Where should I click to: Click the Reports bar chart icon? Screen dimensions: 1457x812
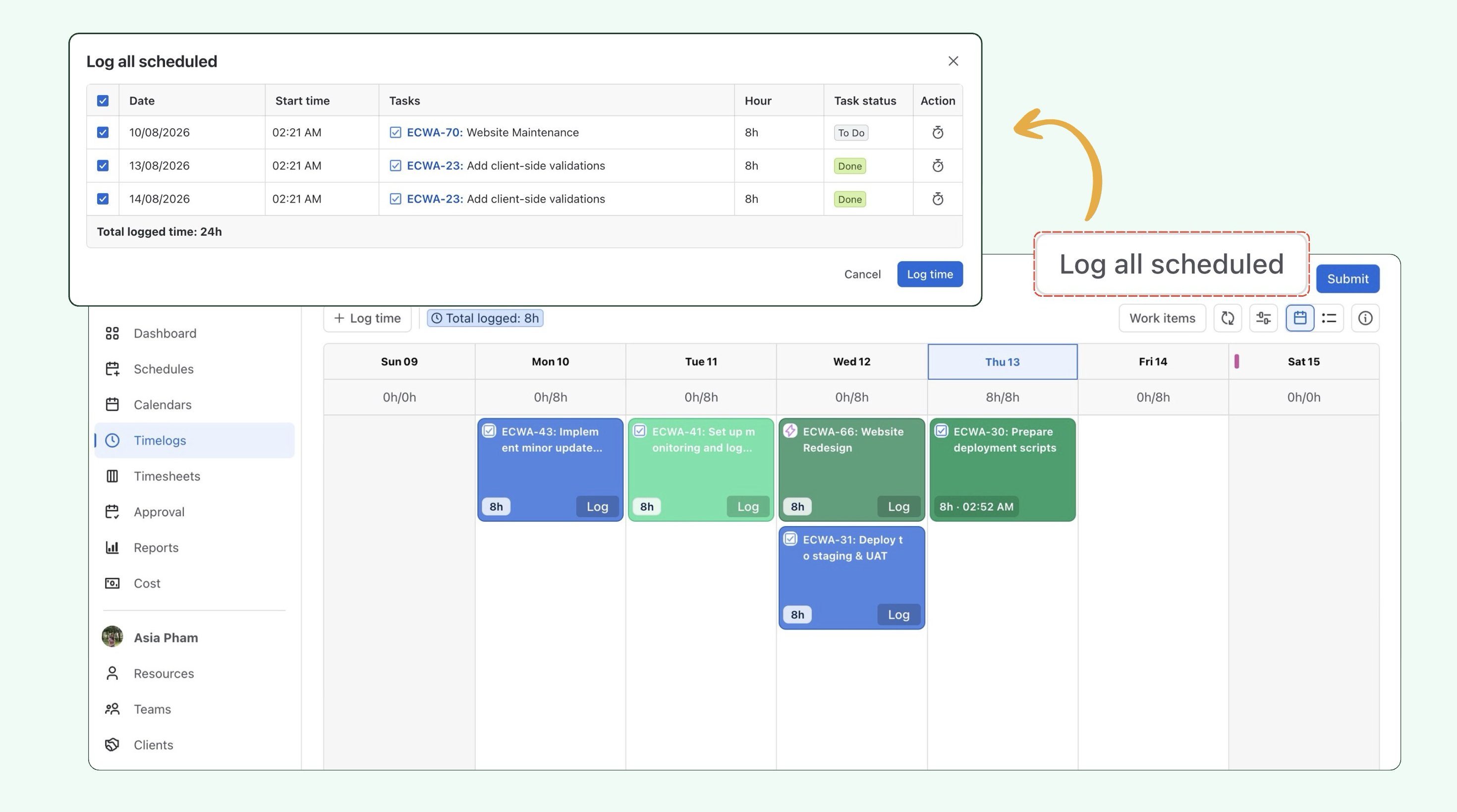pyautogui.click(x=112, y=547)
